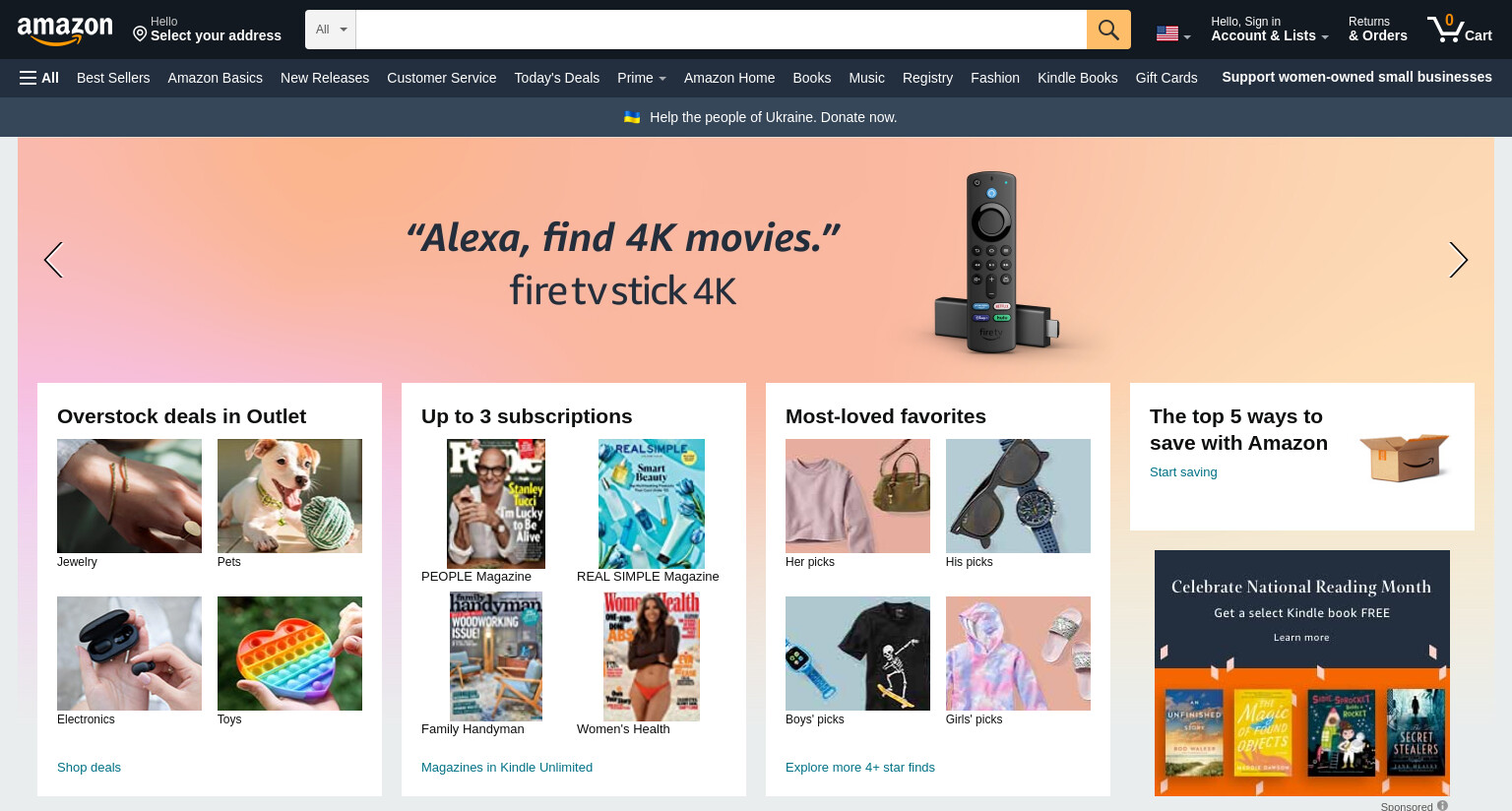Click inside the search text field

click(x=721, y=30)
